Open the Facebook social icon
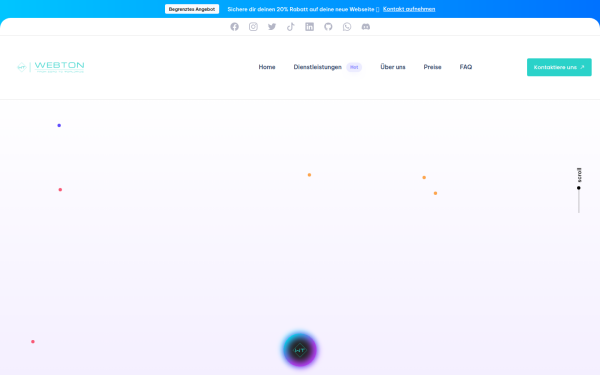This screenshot has width=600, height=375. [234, 27]
